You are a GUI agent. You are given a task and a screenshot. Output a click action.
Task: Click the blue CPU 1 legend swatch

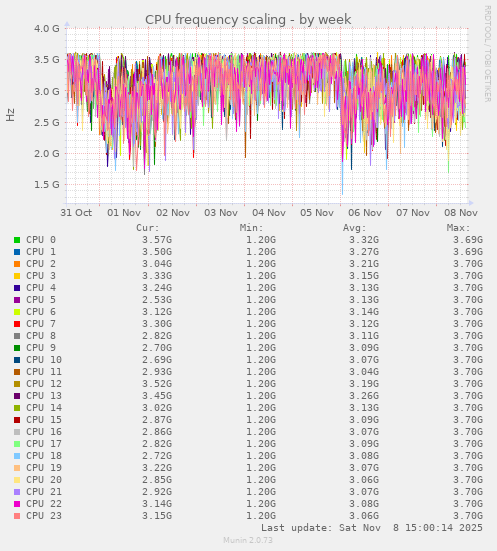pyautogui.click(x=17, y=252)
